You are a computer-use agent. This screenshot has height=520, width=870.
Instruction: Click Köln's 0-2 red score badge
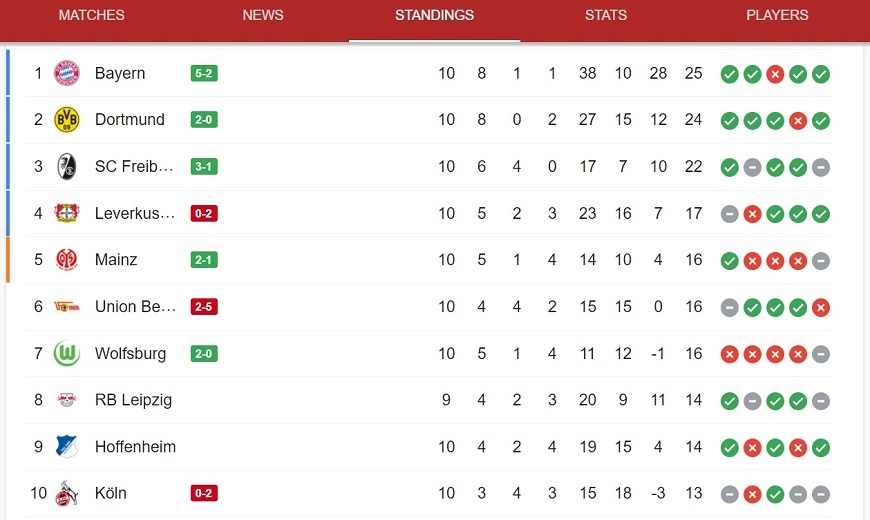pyautogui.click(x=204, y=493)
